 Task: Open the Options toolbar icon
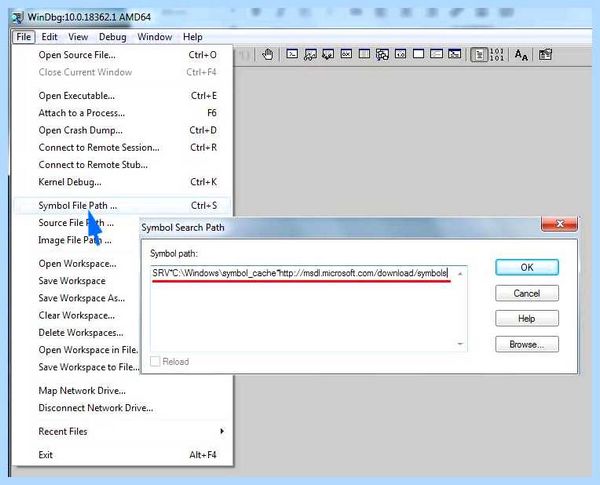pos(545,55)
